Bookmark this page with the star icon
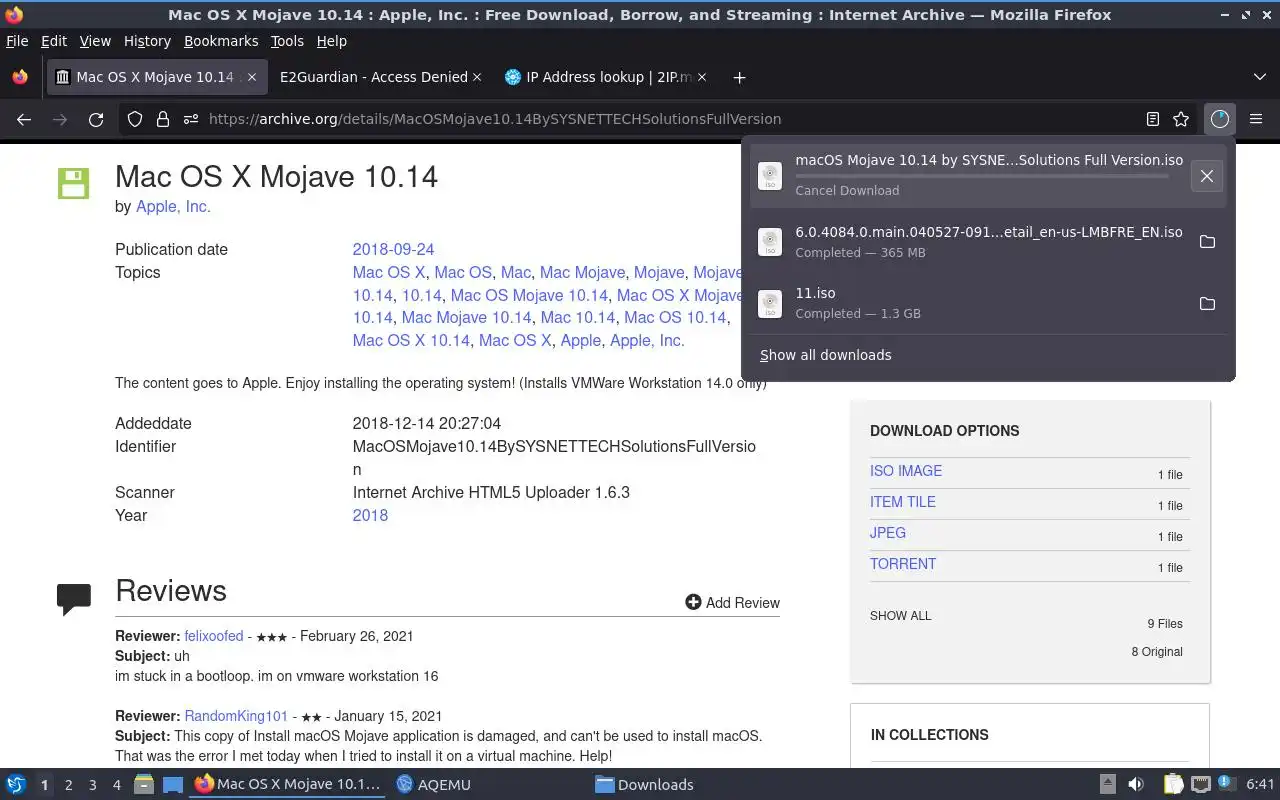 (x=1181, y=119)
